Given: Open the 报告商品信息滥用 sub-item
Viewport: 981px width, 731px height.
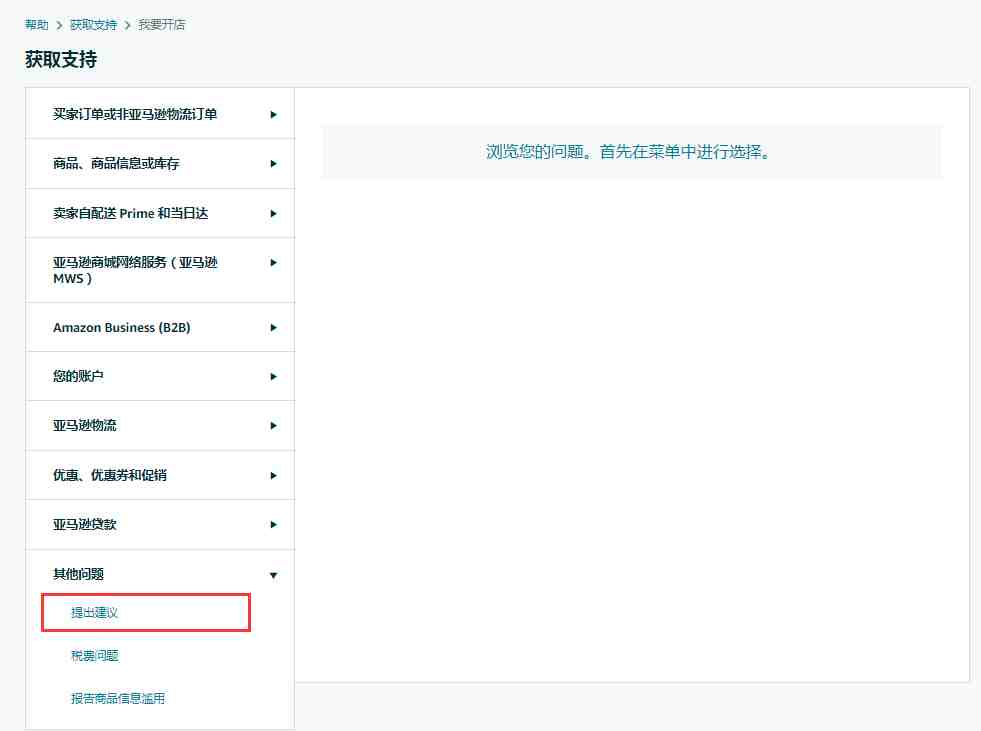Looking at the screenshot, I should 118,698.
